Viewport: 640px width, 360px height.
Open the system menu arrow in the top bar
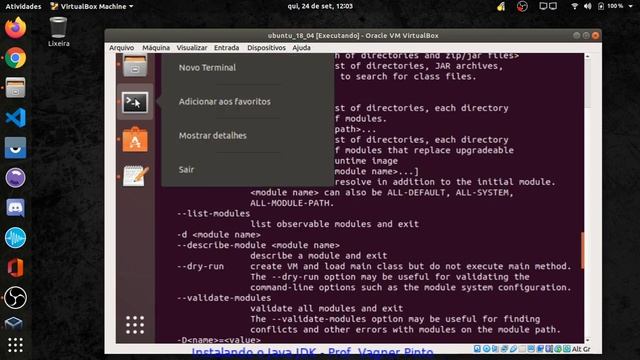630,6
